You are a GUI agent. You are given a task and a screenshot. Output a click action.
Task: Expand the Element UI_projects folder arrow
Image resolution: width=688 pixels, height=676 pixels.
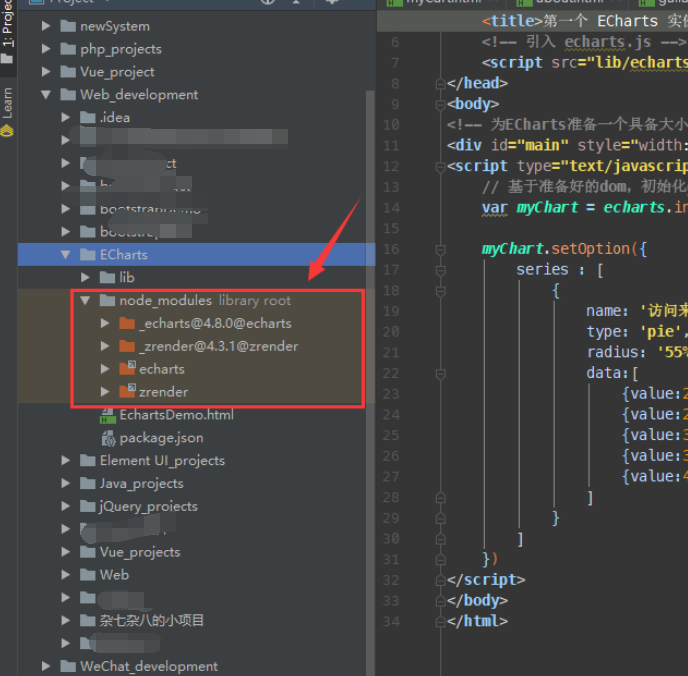pyautogui.click(x=65, y=460)
